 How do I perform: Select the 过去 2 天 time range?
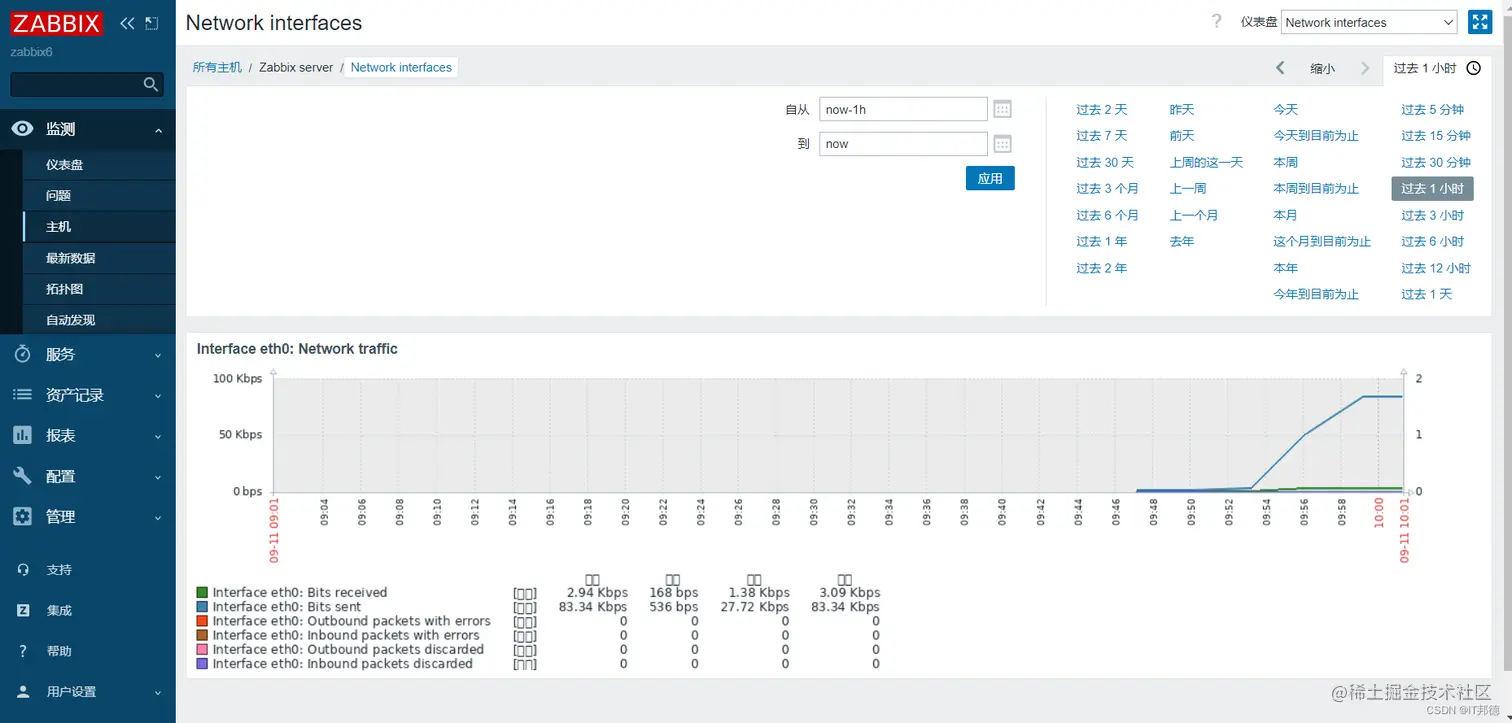1101,110
